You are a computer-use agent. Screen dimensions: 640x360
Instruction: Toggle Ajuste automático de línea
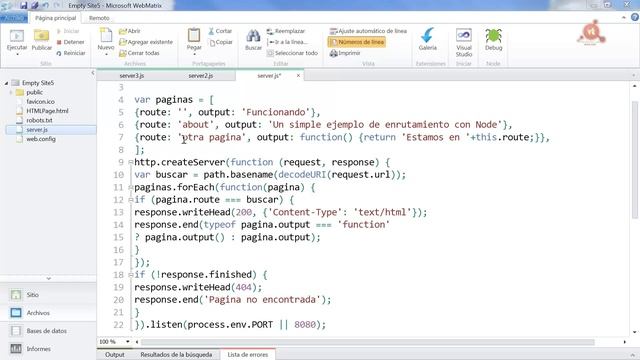(x=368, y=31)
